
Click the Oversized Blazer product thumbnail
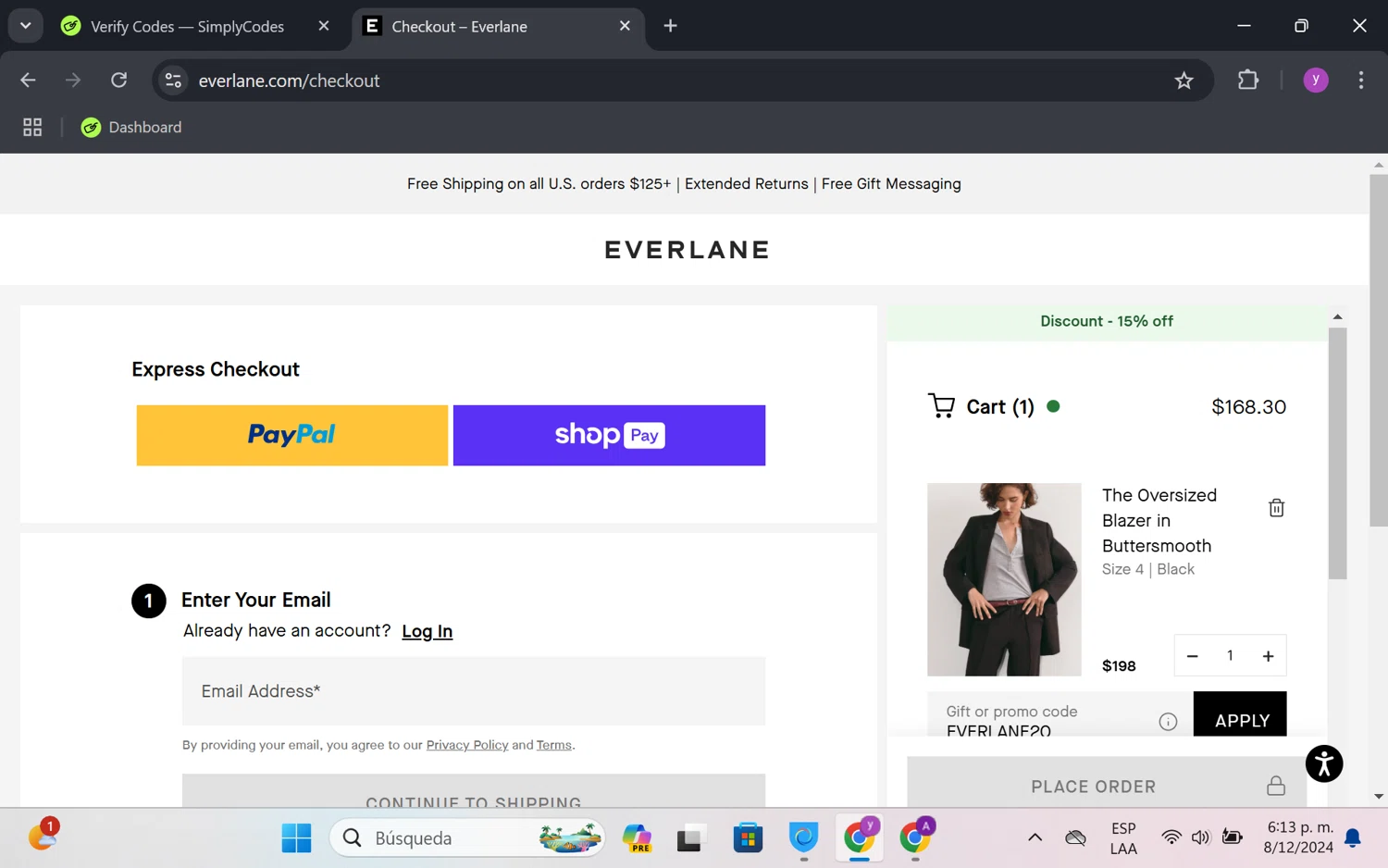click(1004, 579)
